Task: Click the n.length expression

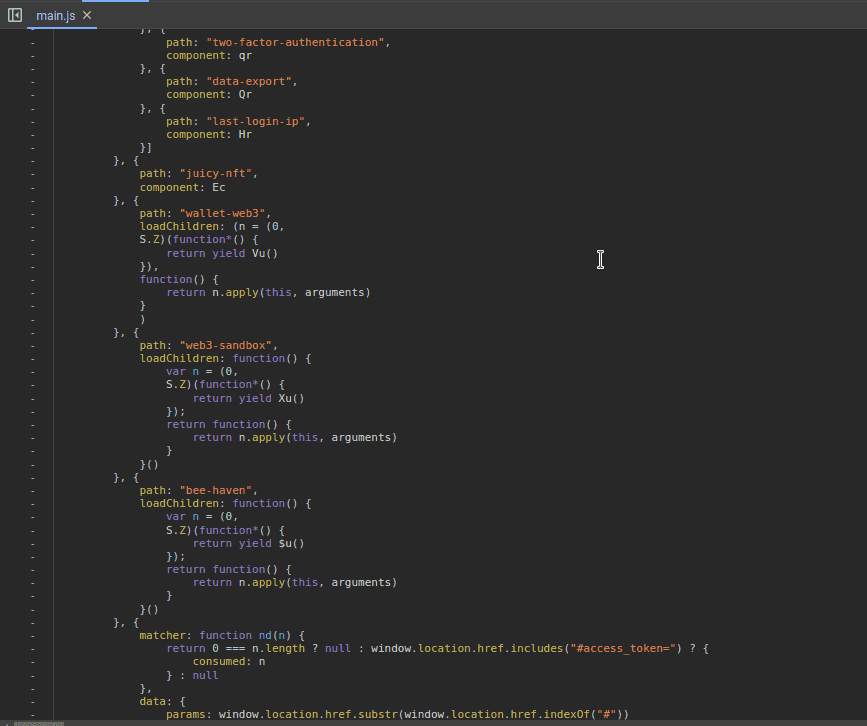Action: [x=278, y=648]
